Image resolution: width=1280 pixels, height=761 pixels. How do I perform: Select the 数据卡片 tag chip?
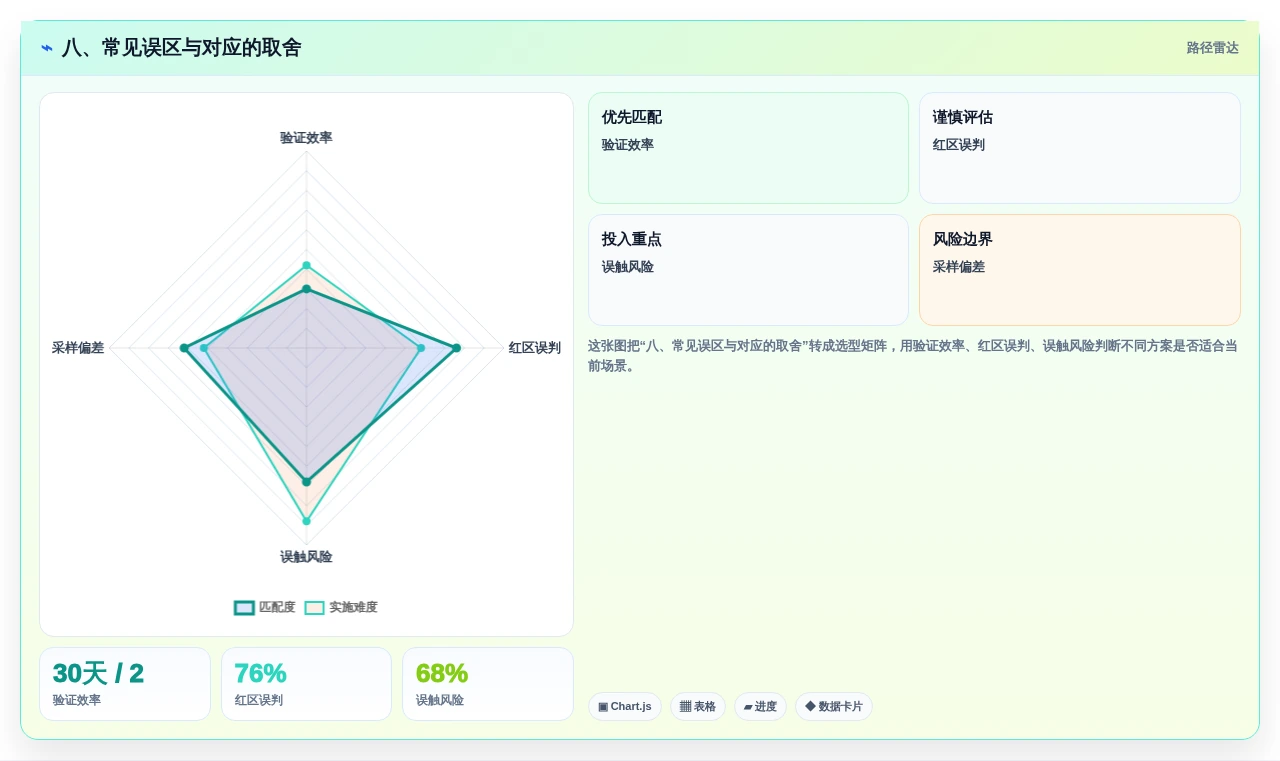coord(834,706)
